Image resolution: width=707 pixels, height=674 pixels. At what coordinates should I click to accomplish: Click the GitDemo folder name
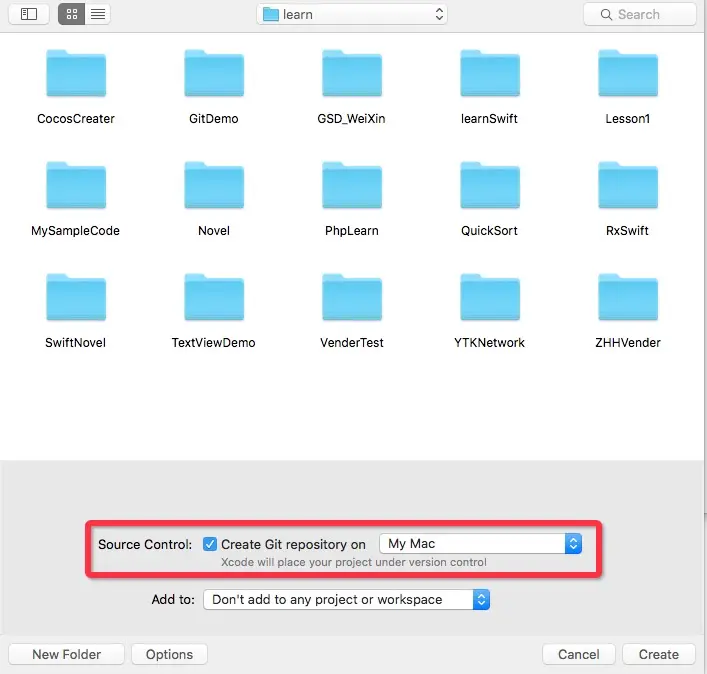coord(214,119)
